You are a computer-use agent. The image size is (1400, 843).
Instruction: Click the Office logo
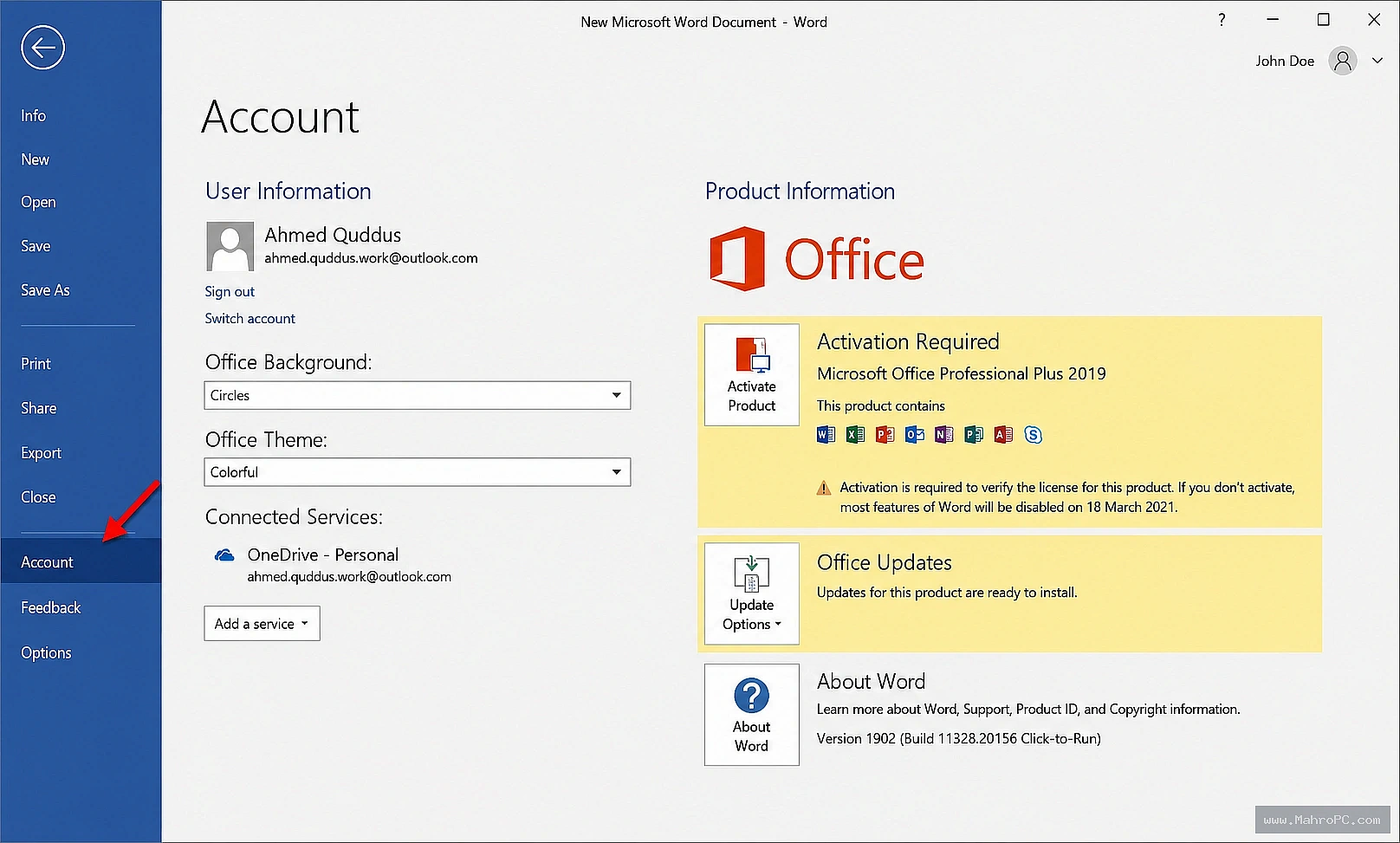click(817, 259)
